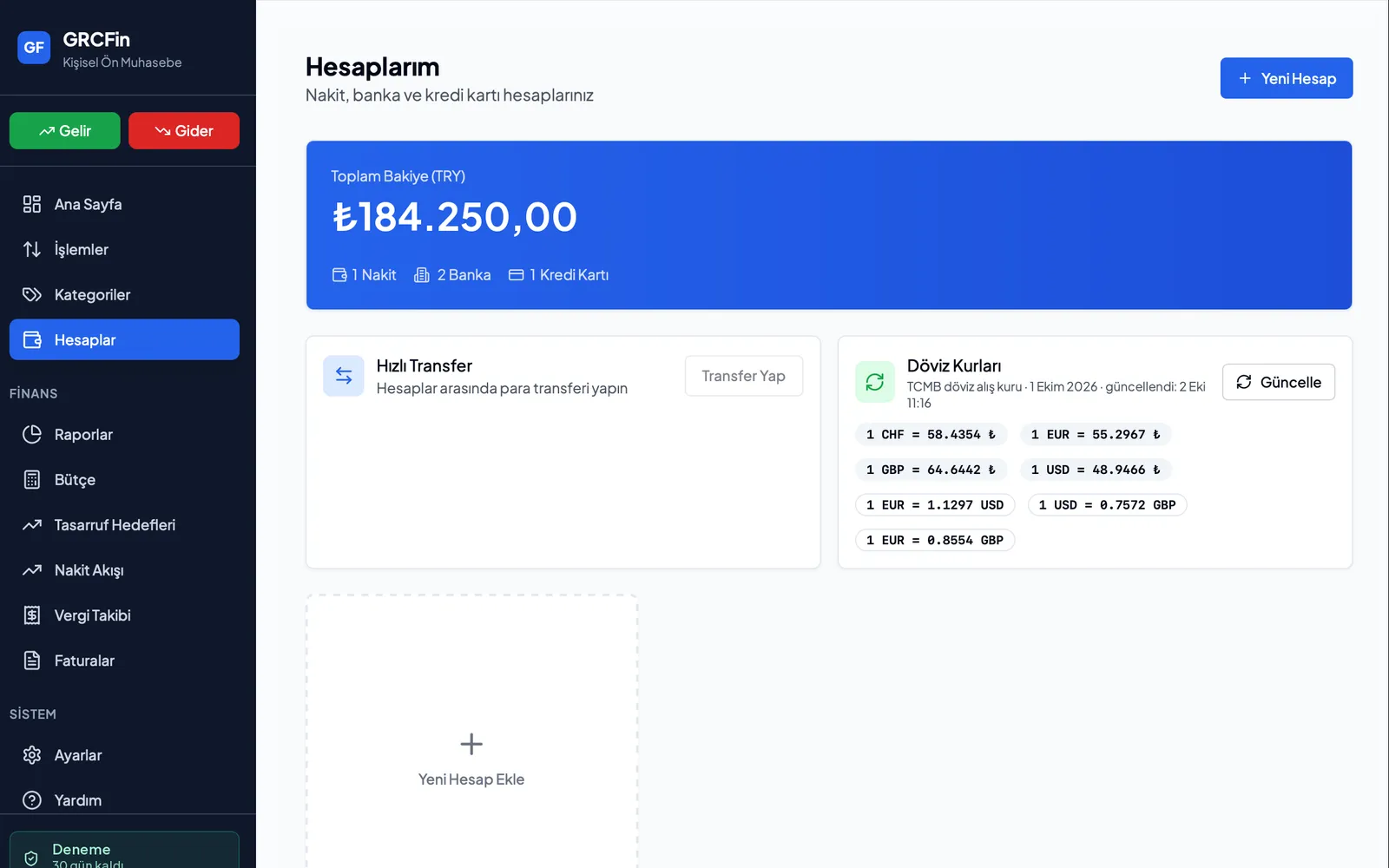This screenshot has height=868, width=1389.
Task: Click the Vergi Takibi receipt icon
Action: pyautogui.click(x=32, y=615)
